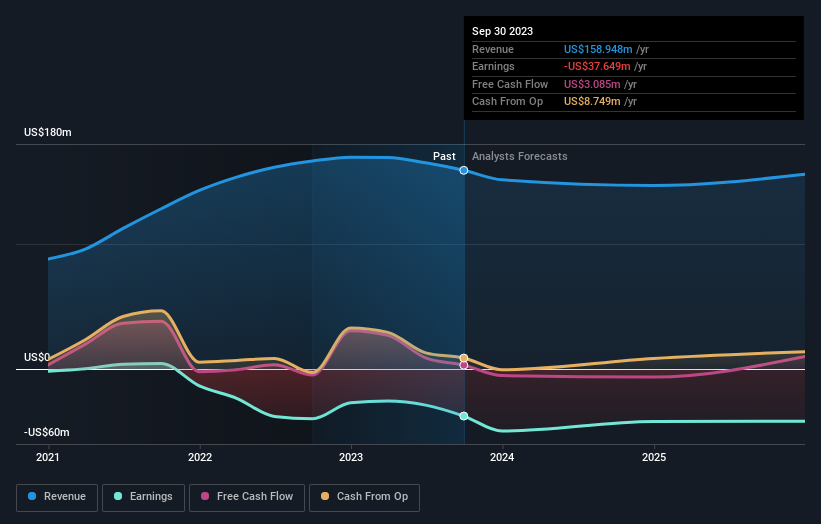Click the blue Revenue data point at Sep 2023
The width and height of the screenshot is (821, 524).
point(464,170)
